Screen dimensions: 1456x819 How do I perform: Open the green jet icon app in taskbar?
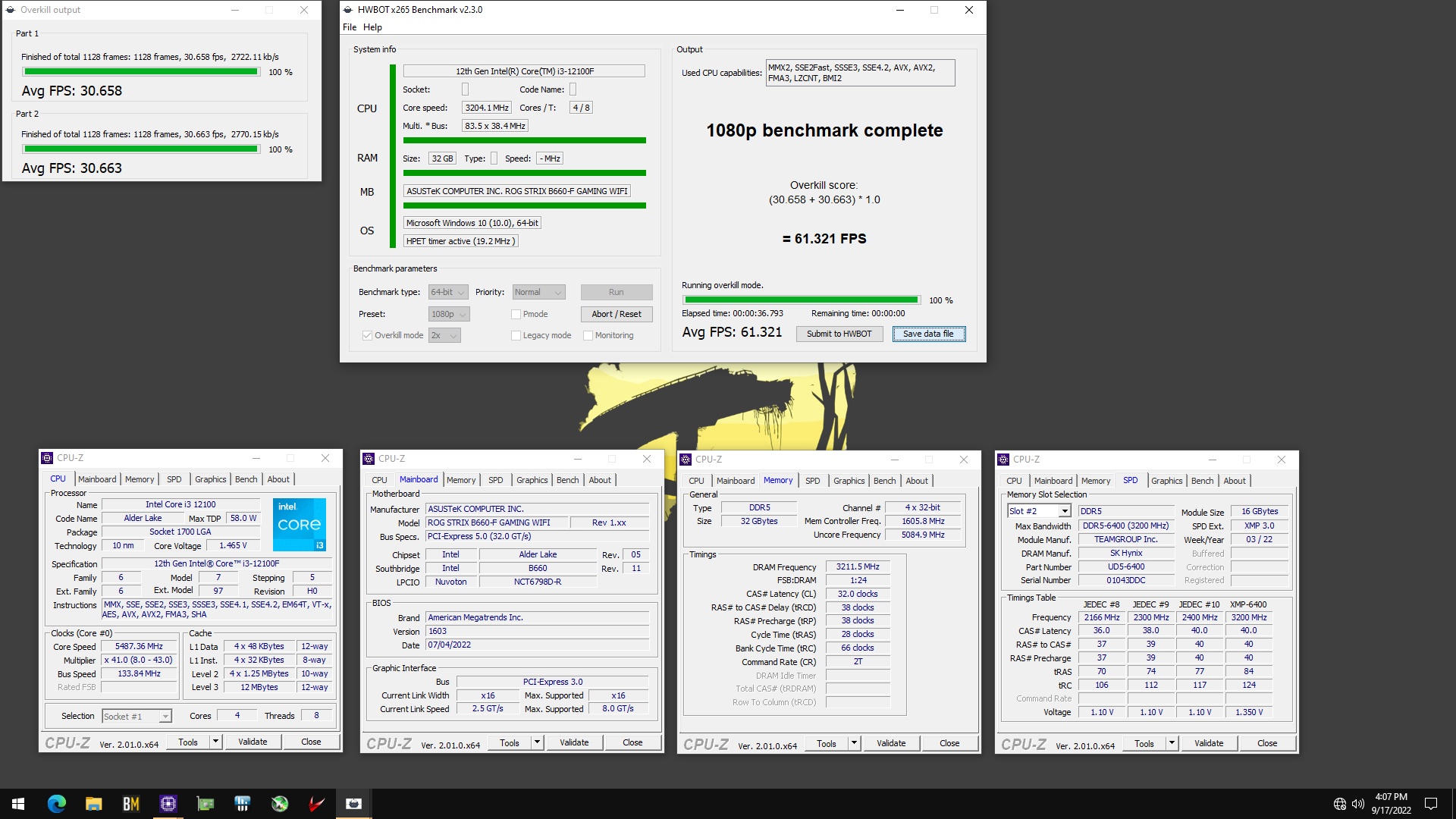(x=280, y=804)
